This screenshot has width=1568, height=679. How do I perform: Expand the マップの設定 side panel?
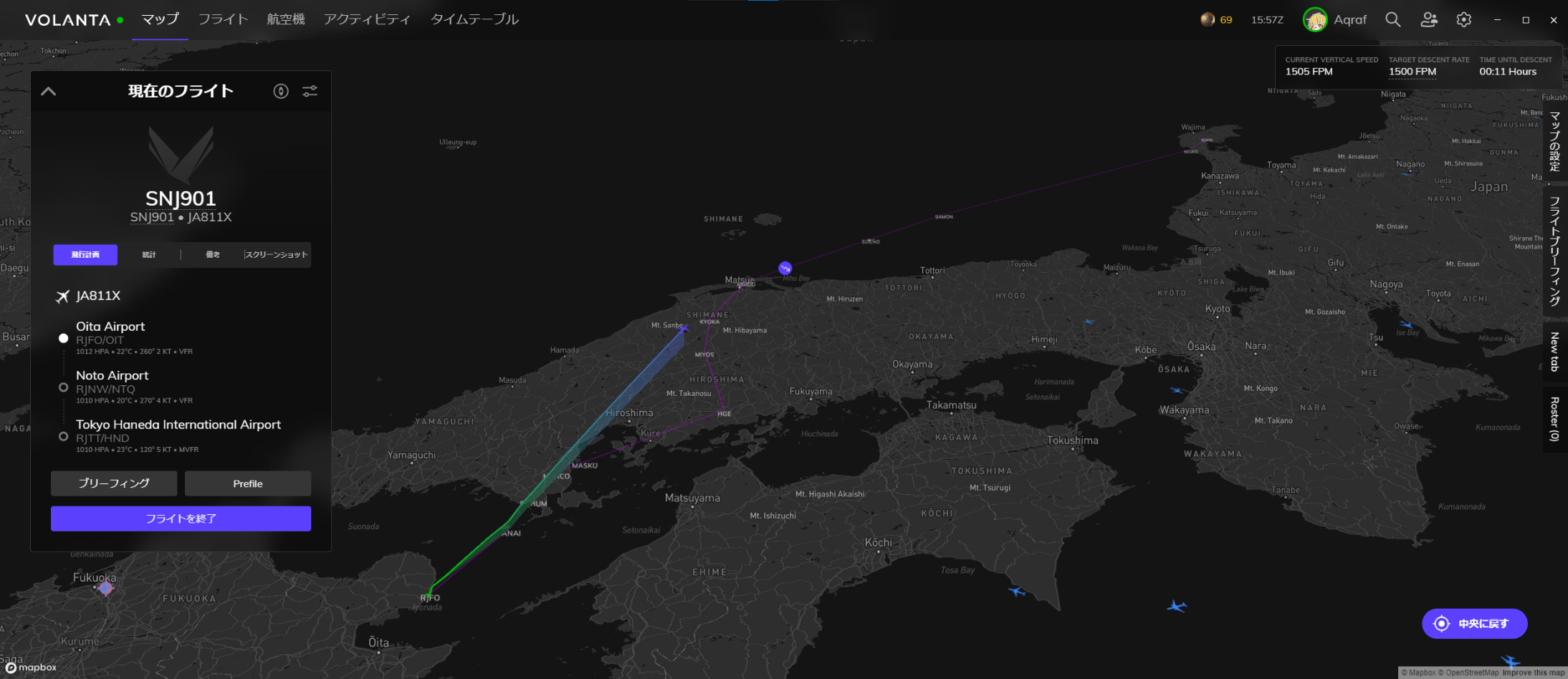[x=1554, y=141]
